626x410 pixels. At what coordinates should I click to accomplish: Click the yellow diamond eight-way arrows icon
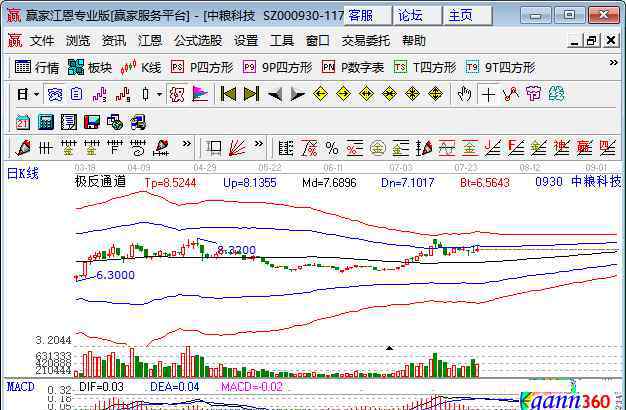[412, 95]
